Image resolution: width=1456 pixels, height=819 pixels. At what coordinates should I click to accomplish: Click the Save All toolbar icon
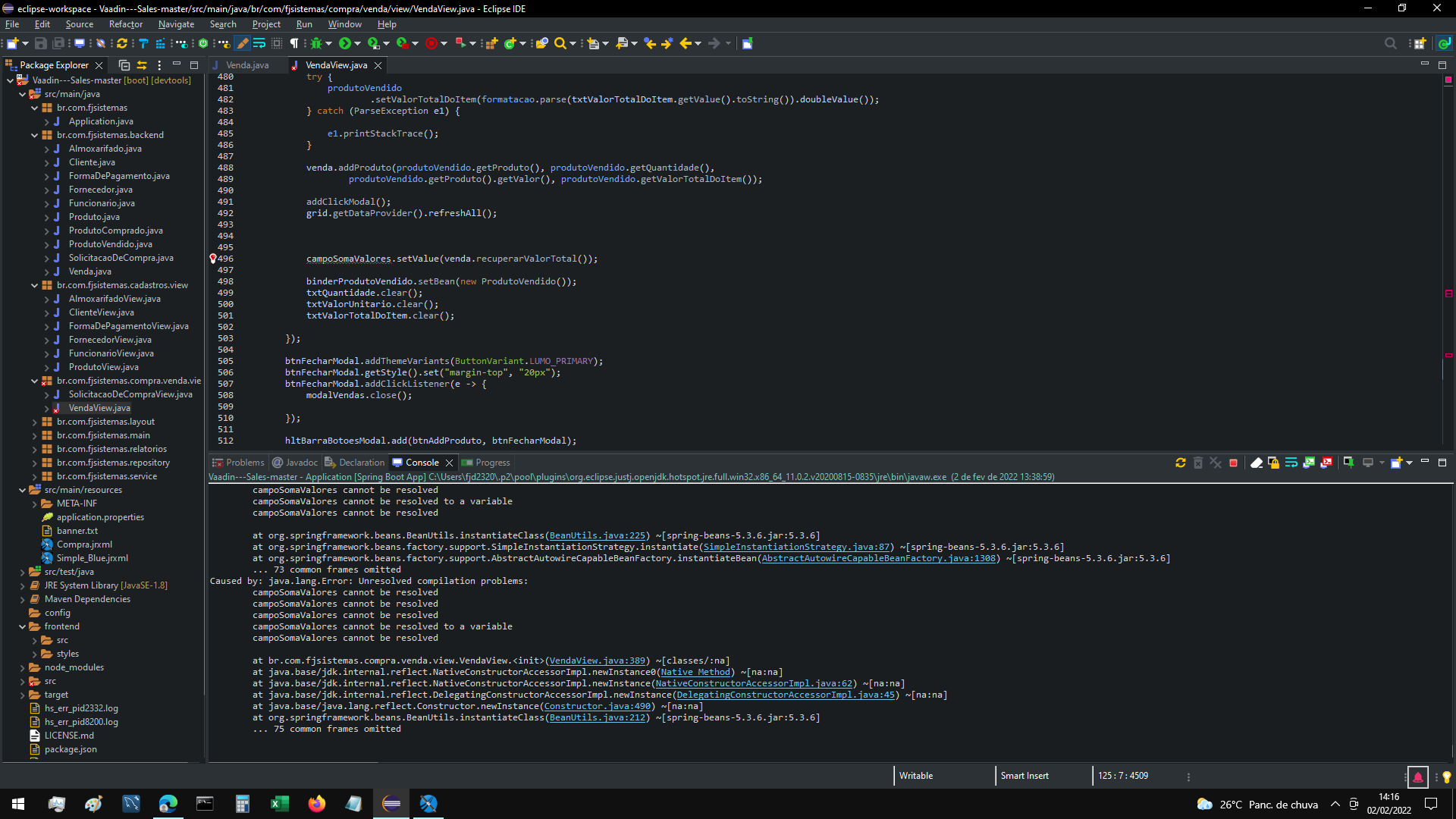(x=58, y=43)
